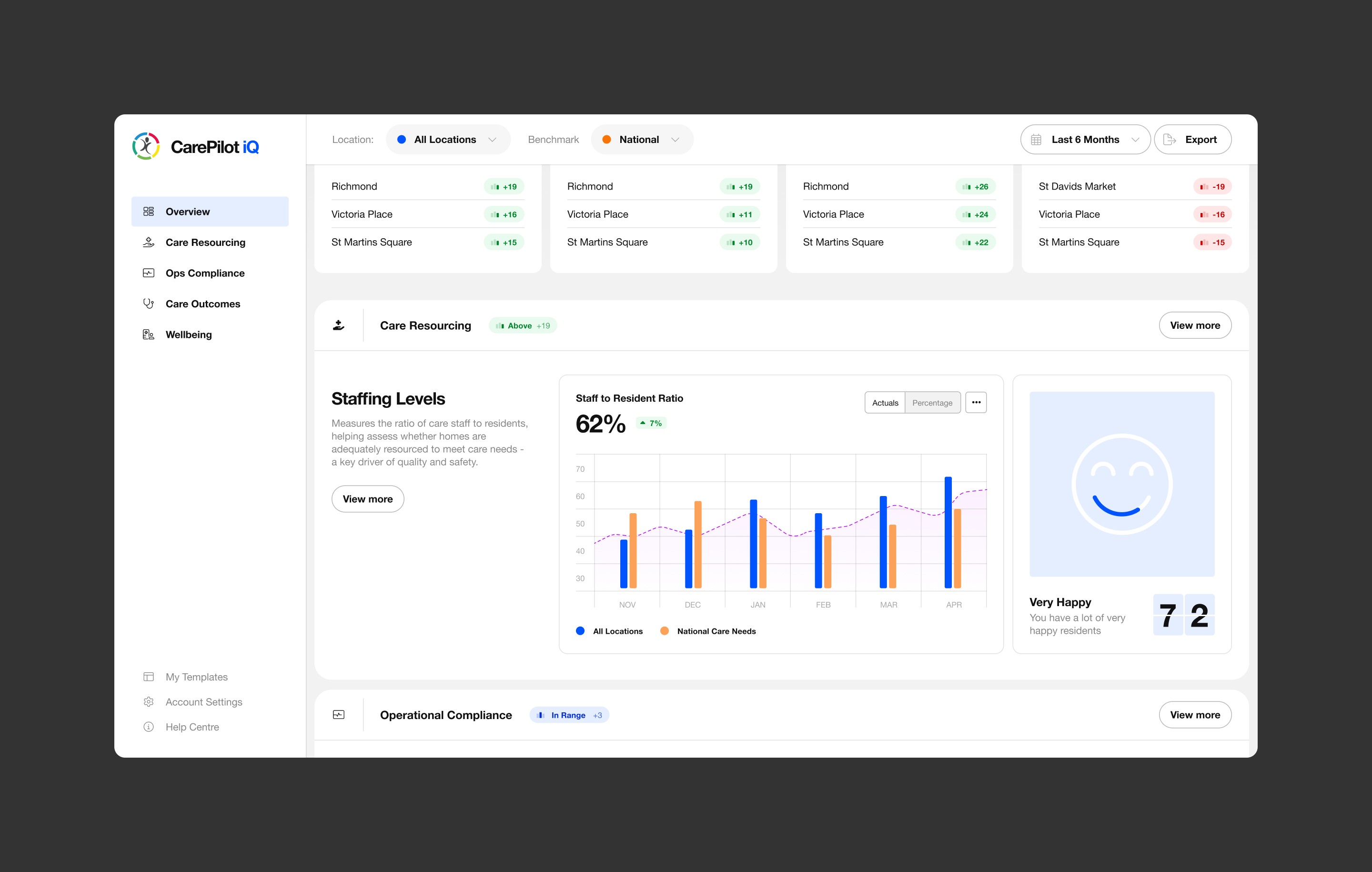Click the Care Outcomes stethoscope icon
Viewport: 1372px width, 872px height.
(x=149, y=304)
